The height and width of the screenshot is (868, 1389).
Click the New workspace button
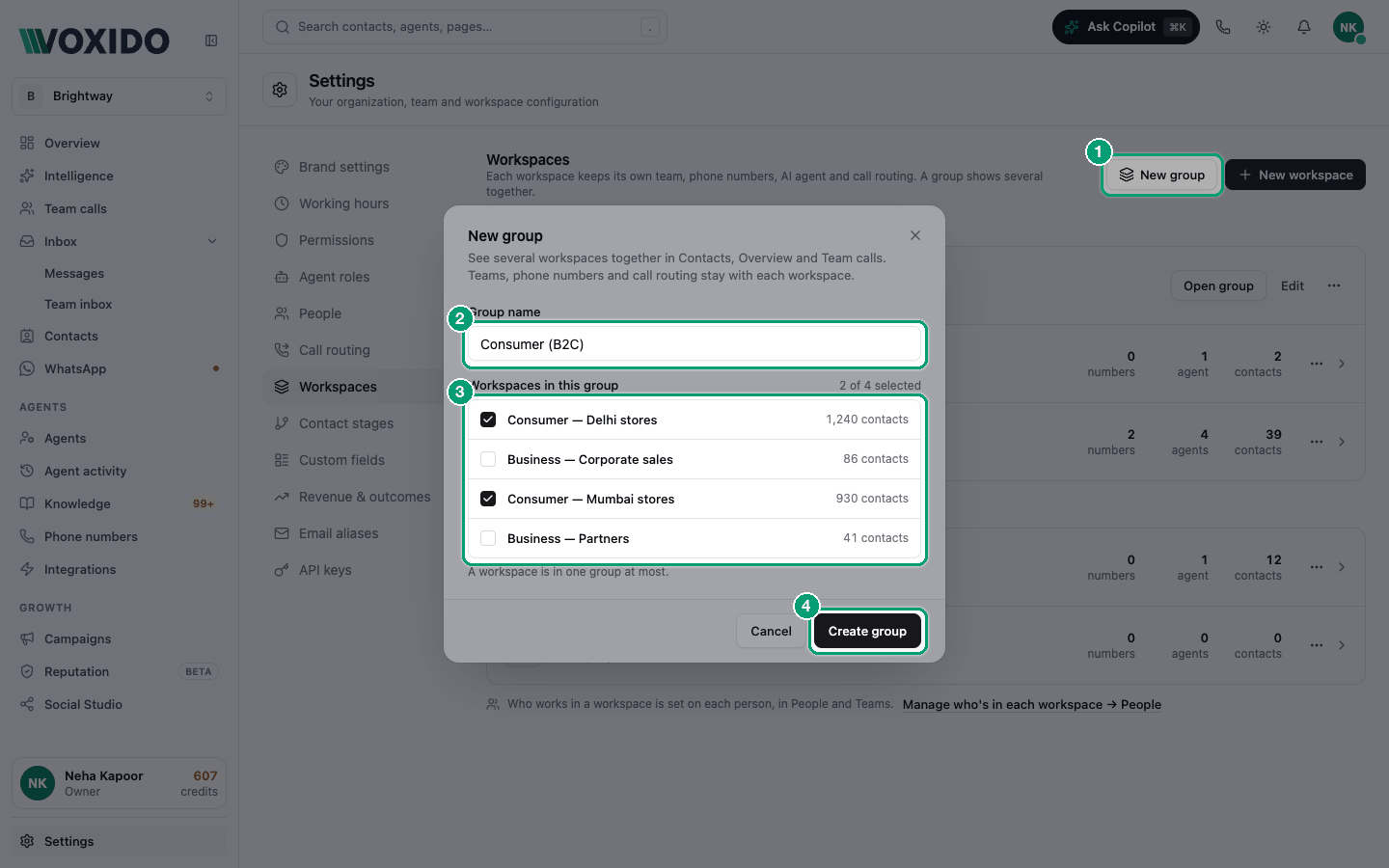coord(1295,175)
